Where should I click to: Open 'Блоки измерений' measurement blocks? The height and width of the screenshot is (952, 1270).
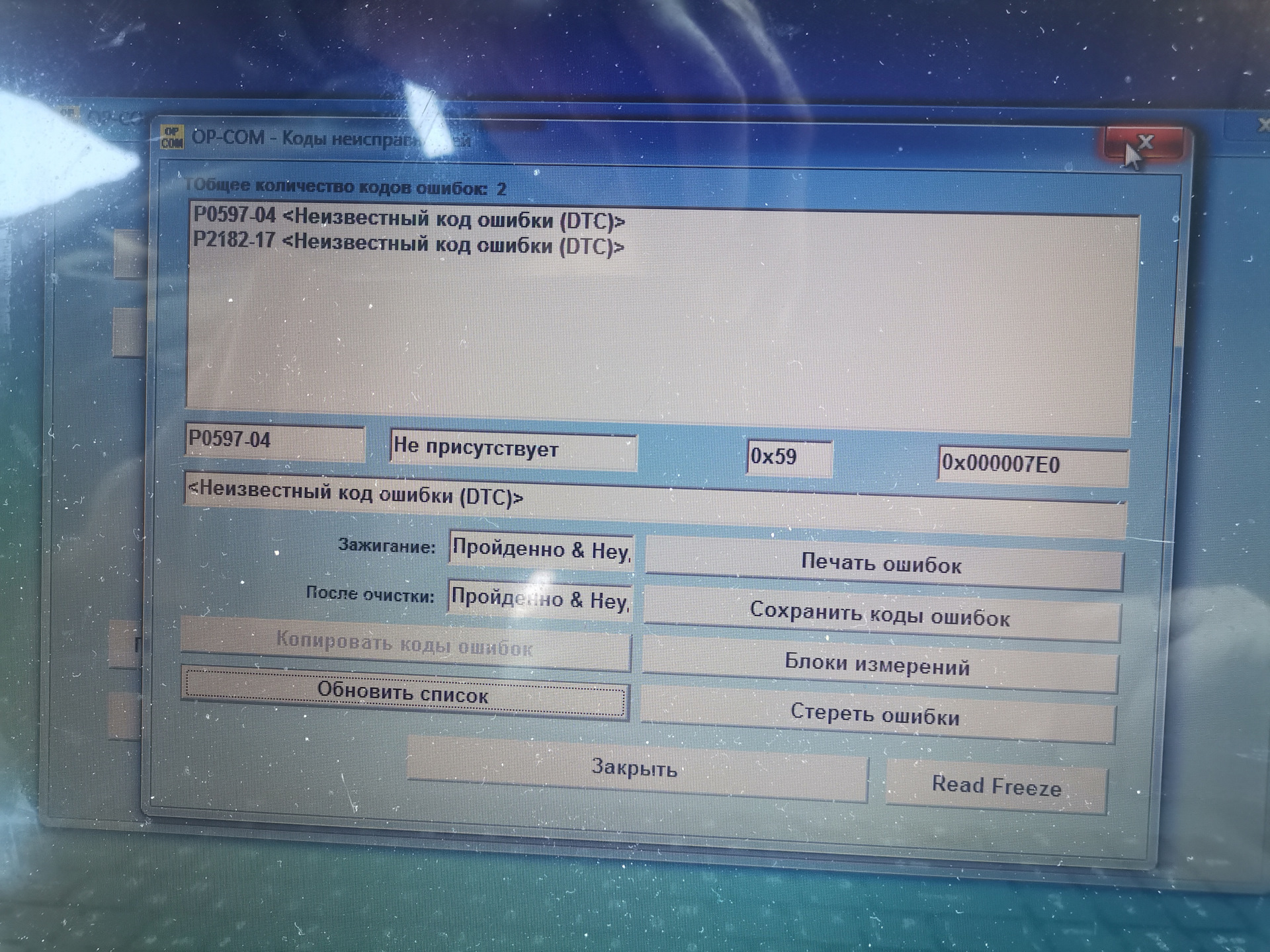pyautogui.click(x=879, y=664)
